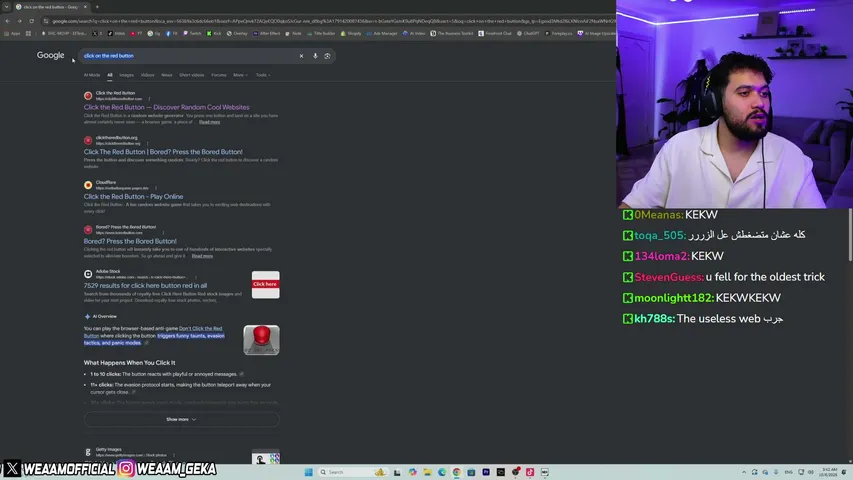853x480 pixels.
Task: Start voice search with microphone icon
Action: [x=315, y=56]
